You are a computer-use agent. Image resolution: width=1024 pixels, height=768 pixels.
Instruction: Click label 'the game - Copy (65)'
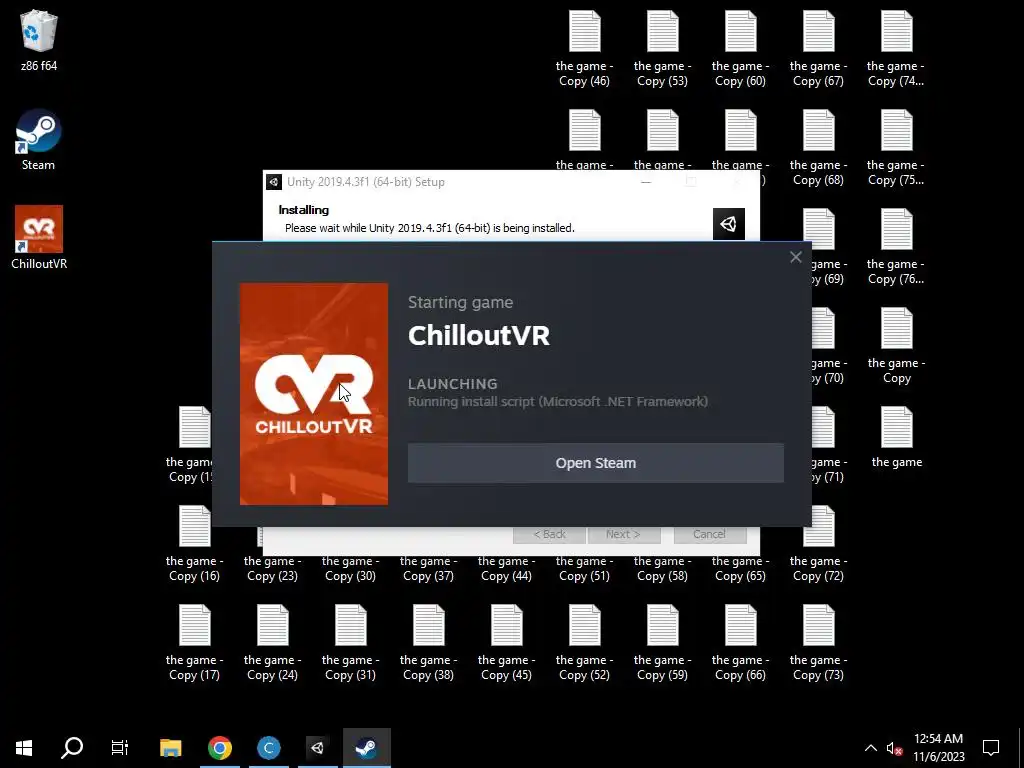click(x=740, y=569)
